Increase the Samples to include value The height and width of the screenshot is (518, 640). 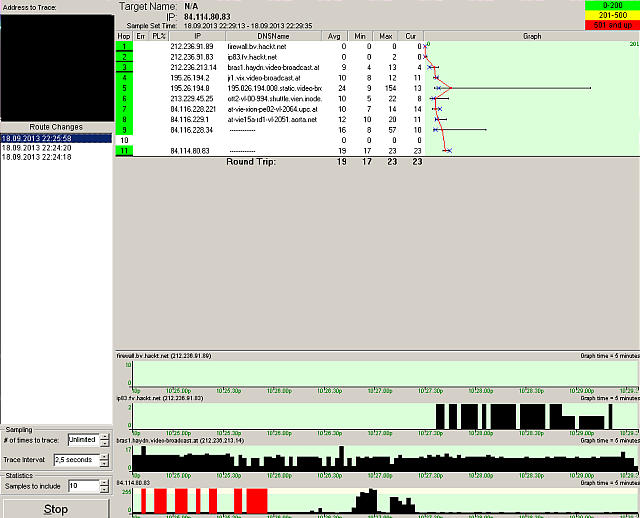point(105,482)
